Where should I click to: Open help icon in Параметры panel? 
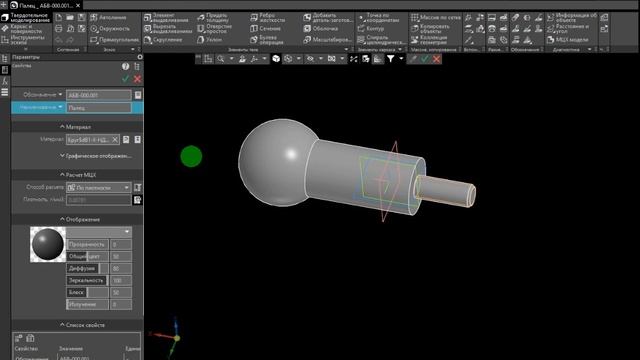[125, 66]
